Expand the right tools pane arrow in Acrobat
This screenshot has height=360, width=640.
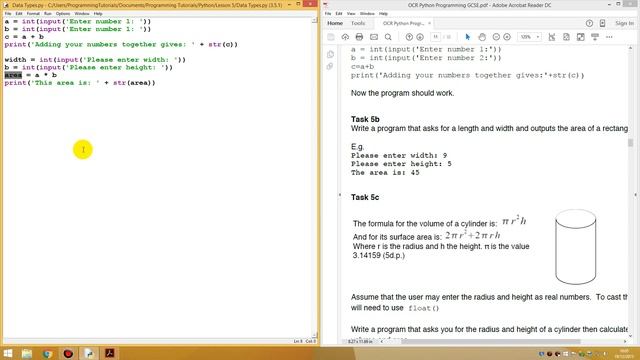point(636,195)
